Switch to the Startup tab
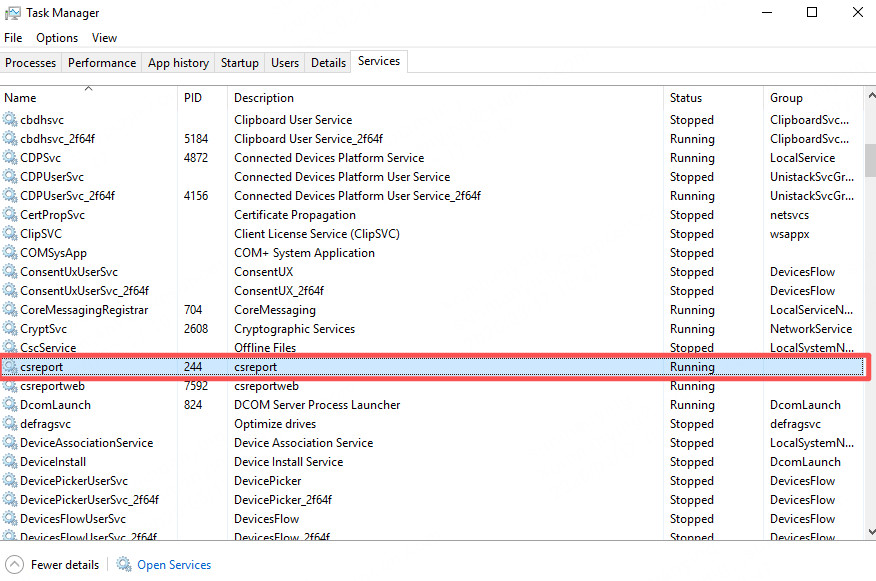The height and width of the screenshot is (581, 876). pyautogui.click(x=239, y=63)
